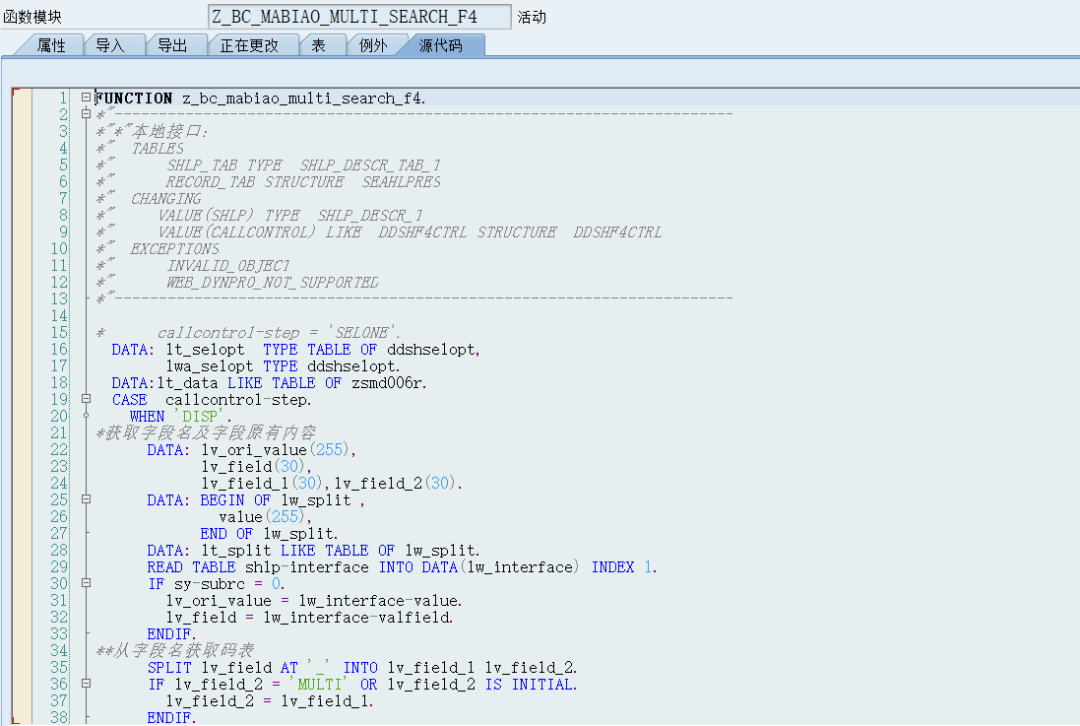Click the comment '从字段名获取码表' on line 34
The image size is (1080, 726).
coord(183,650)
